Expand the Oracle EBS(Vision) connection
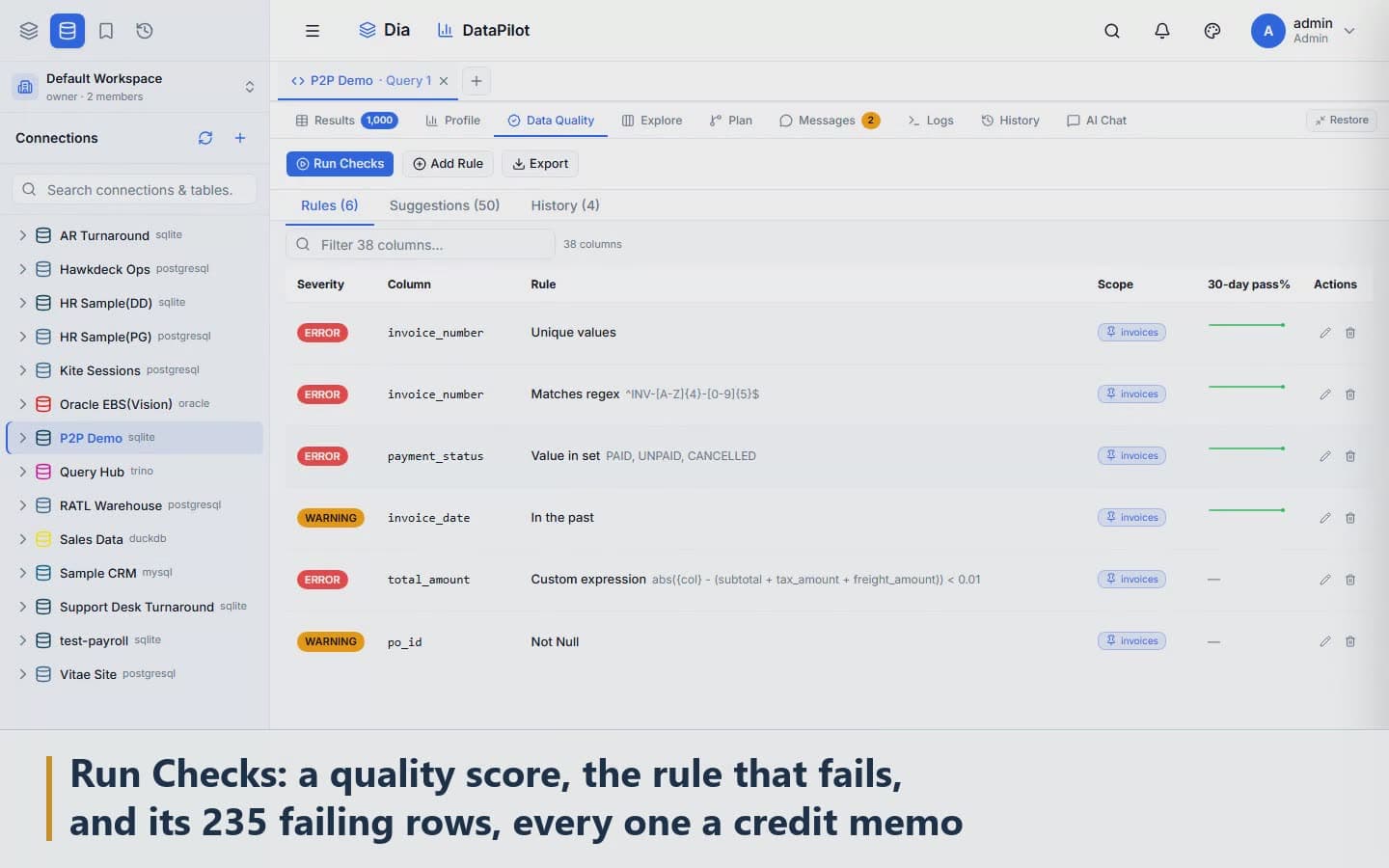Viewport: 1389px width, 868px height. pos(23,404)
